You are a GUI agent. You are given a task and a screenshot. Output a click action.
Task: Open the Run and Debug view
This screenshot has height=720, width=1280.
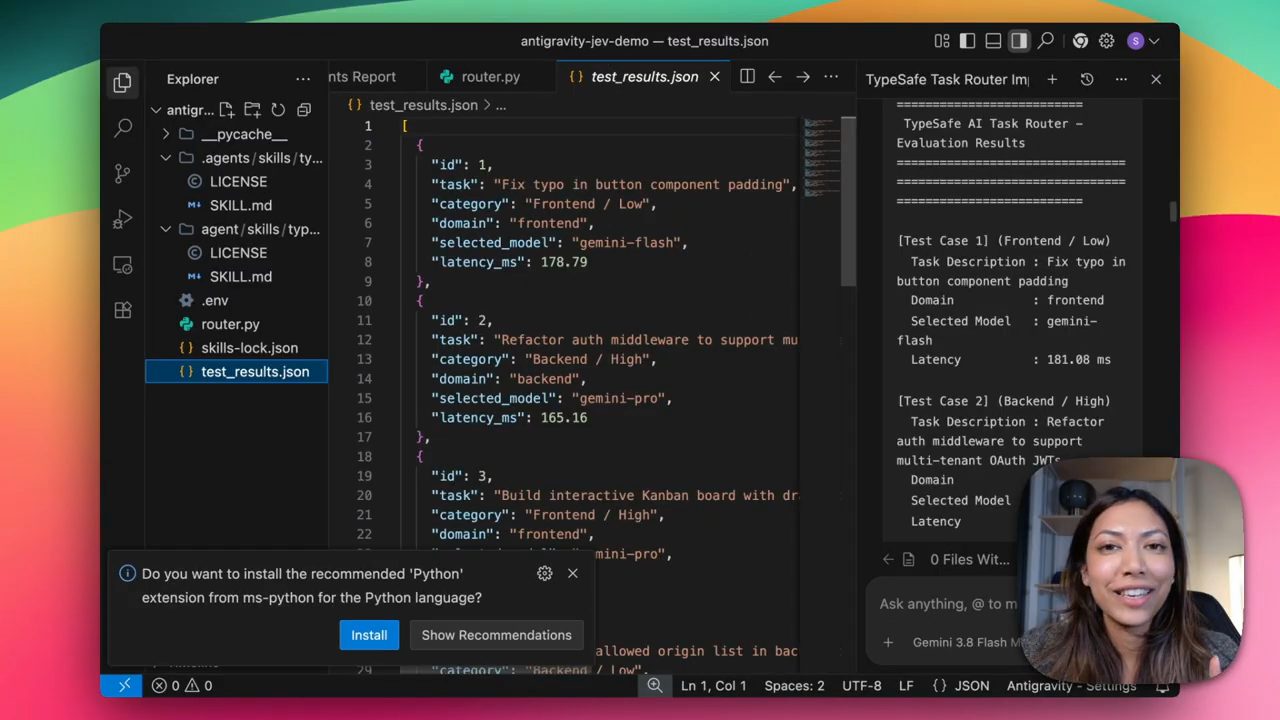click(x=123, y=219)
